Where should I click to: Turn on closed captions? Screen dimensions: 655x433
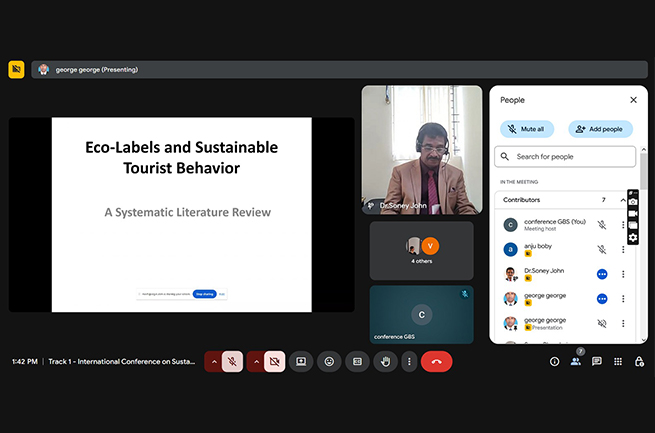pos(357,361)
